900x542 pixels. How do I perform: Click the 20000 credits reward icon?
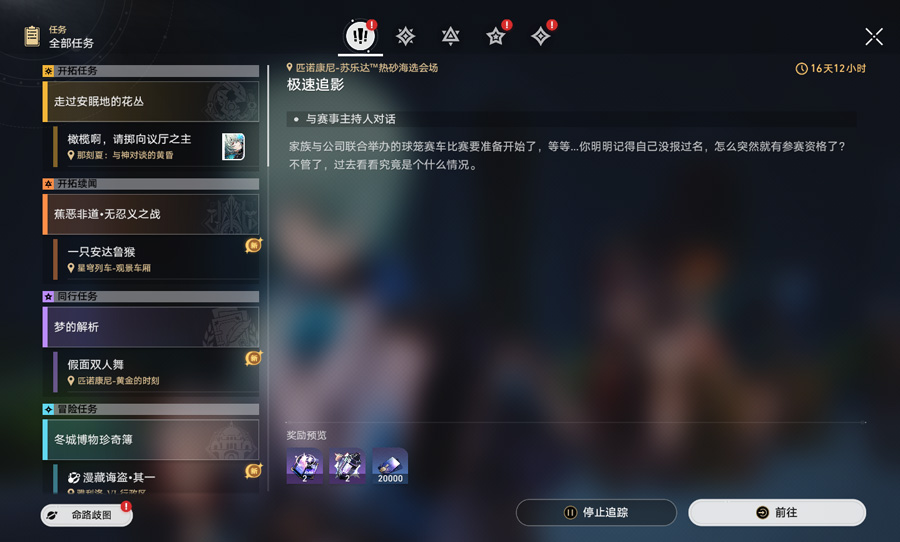coord(390,466)
